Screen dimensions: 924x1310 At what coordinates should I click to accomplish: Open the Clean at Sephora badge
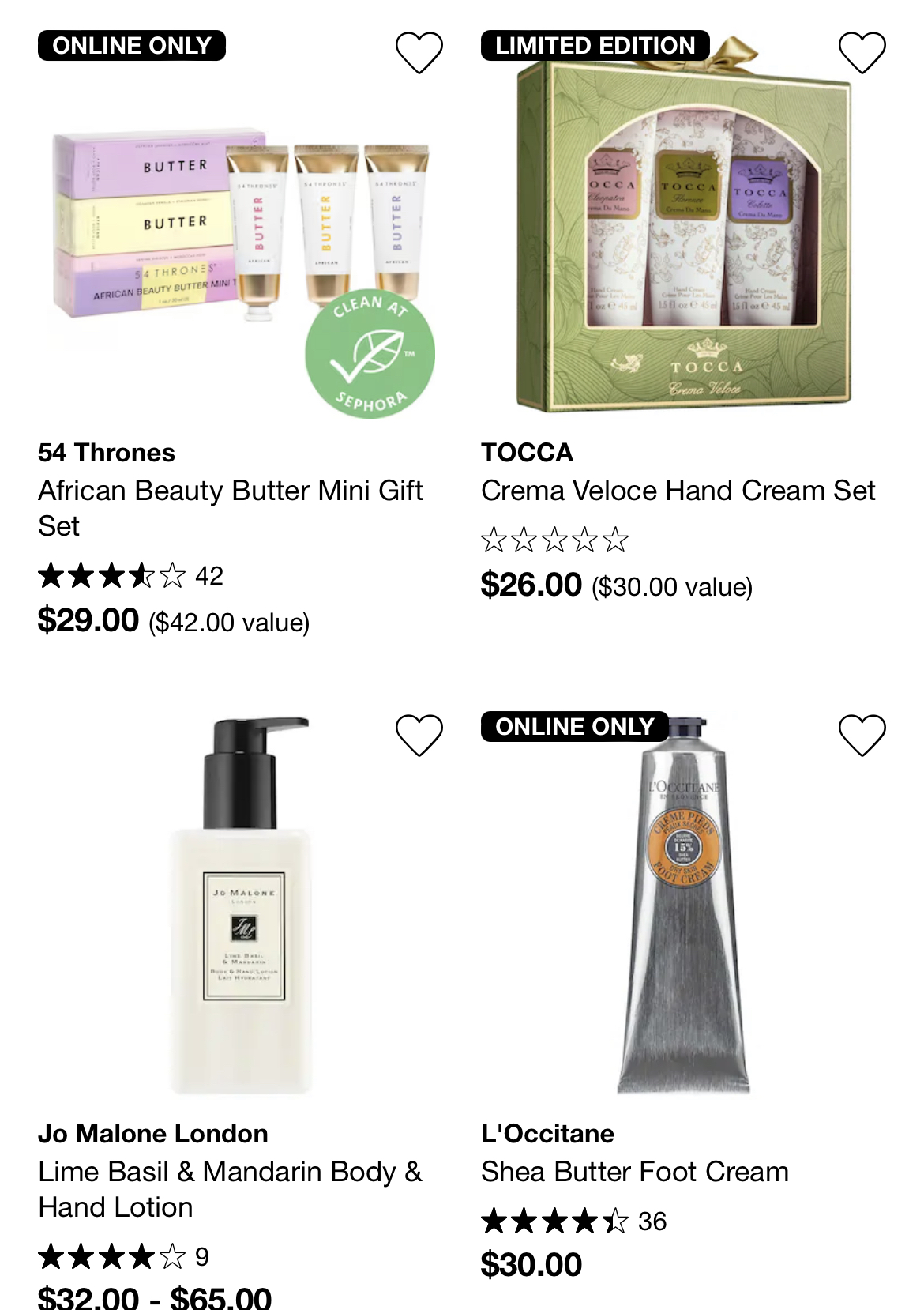(x=370, y=353)
